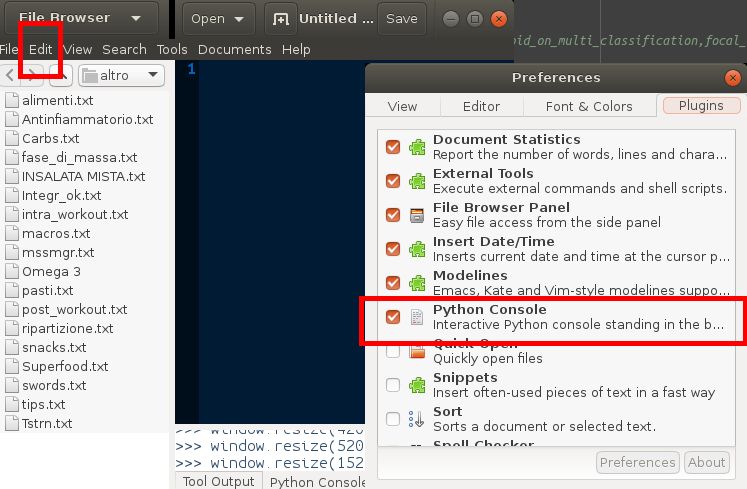Select the Antinfiammatorio.txt file
Viewport: 747px width, 489px height.
point(88,119)
